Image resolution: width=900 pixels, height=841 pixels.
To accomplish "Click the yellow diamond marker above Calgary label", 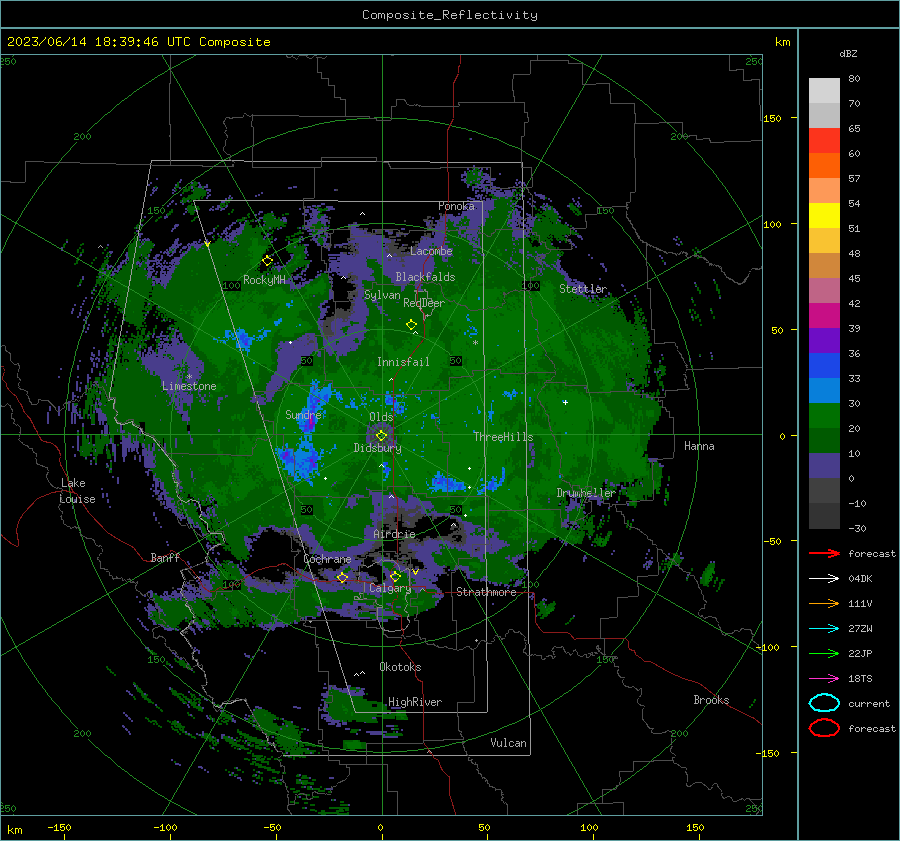I will 395,576.
